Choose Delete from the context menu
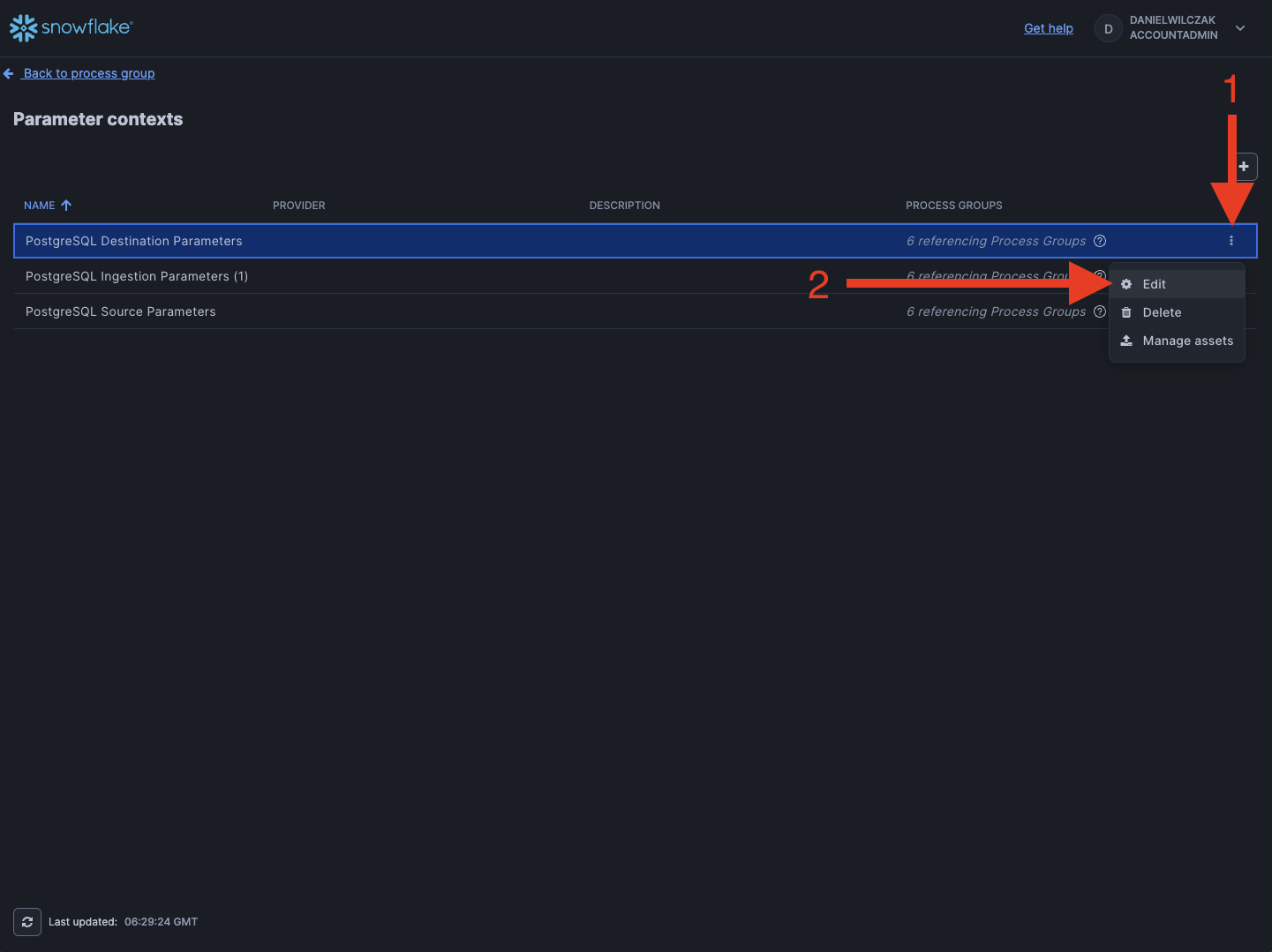This screenshot has width=1272, height=952. pos(1162,312)
